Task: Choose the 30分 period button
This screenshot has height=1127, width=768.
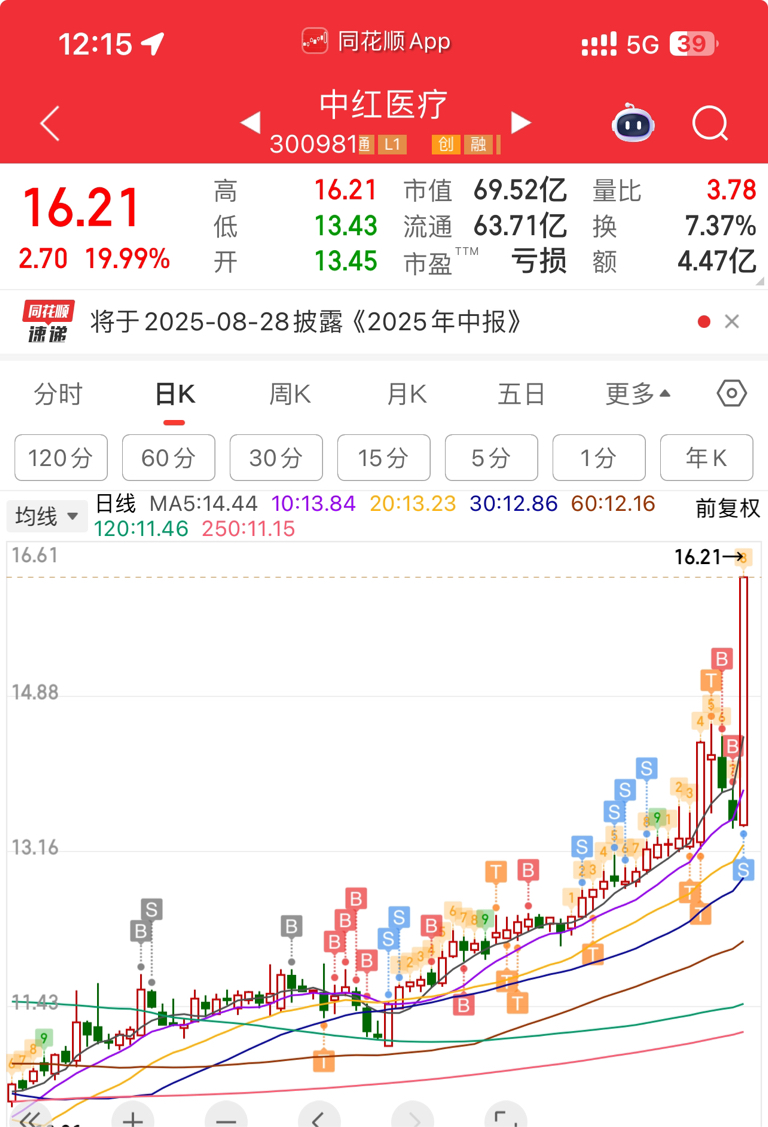Action: click(277, 457)
